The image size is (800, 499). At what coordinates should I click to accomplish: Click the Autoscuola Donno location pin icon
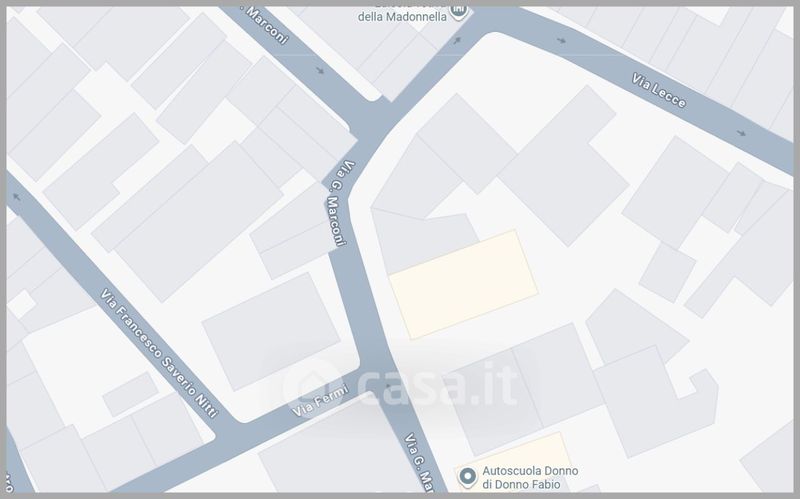[467, 477]
